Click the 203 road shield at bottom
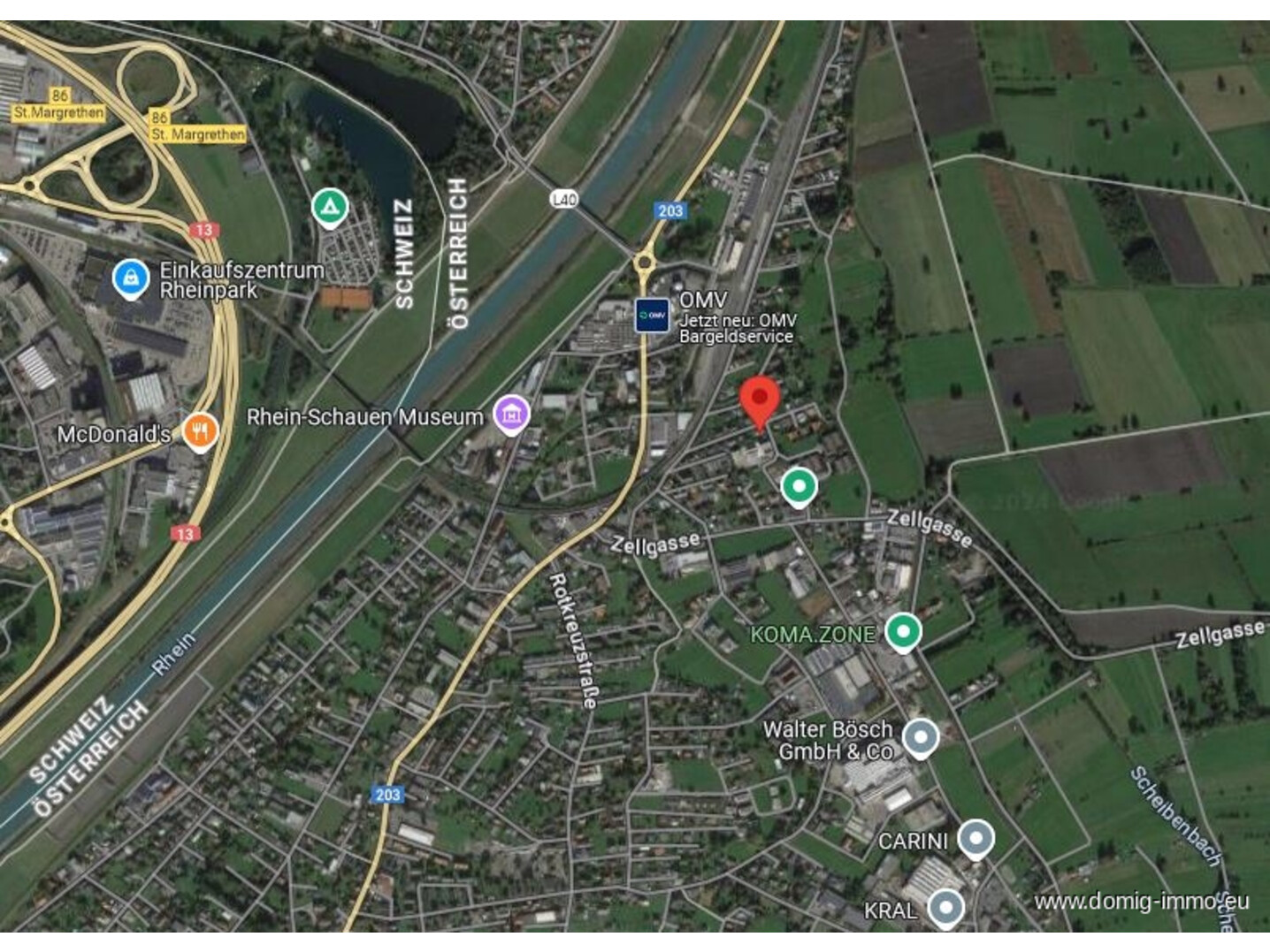 (387, 794)
